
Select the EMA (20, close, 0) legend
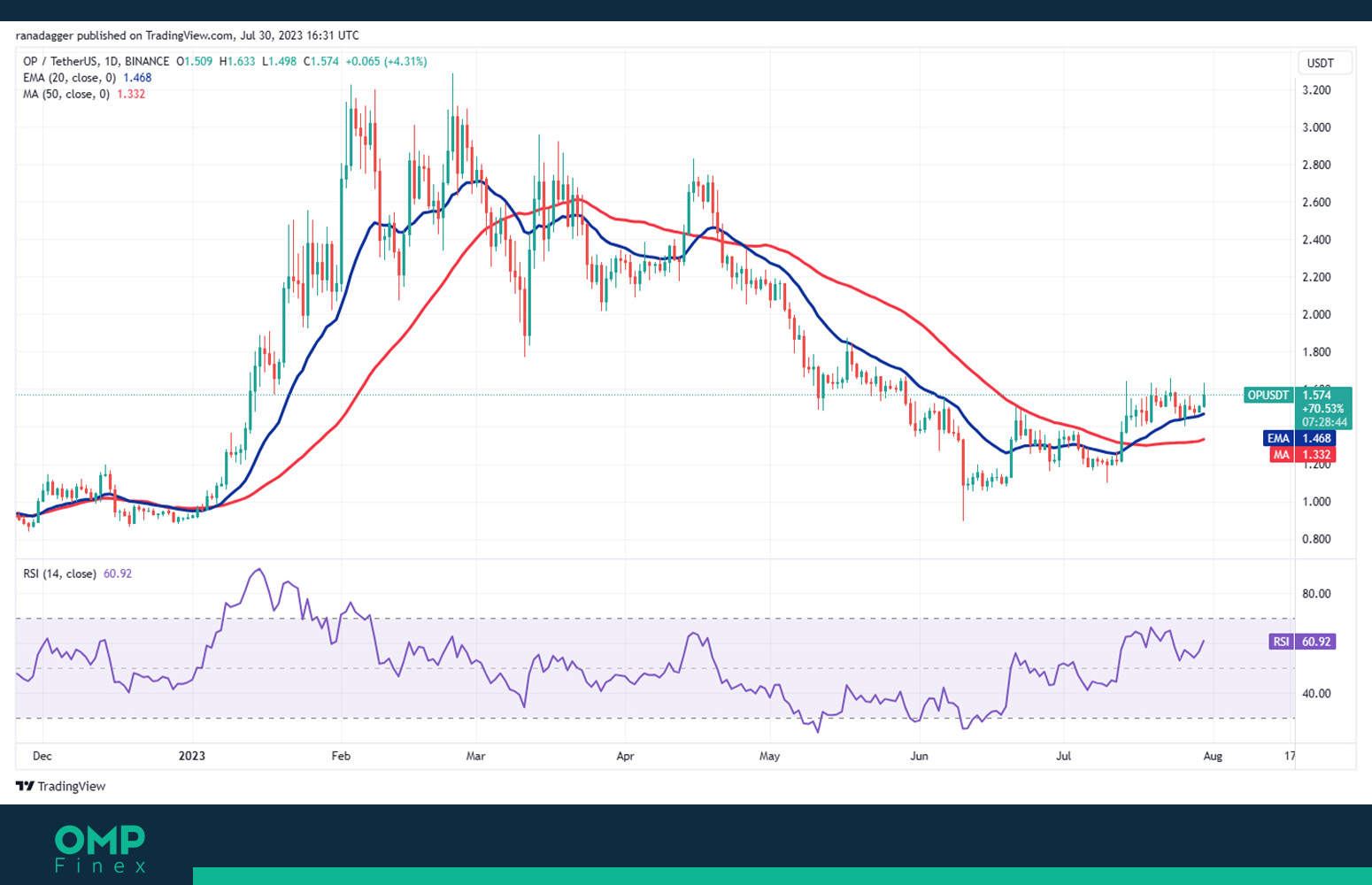click(x=87, y=78)
